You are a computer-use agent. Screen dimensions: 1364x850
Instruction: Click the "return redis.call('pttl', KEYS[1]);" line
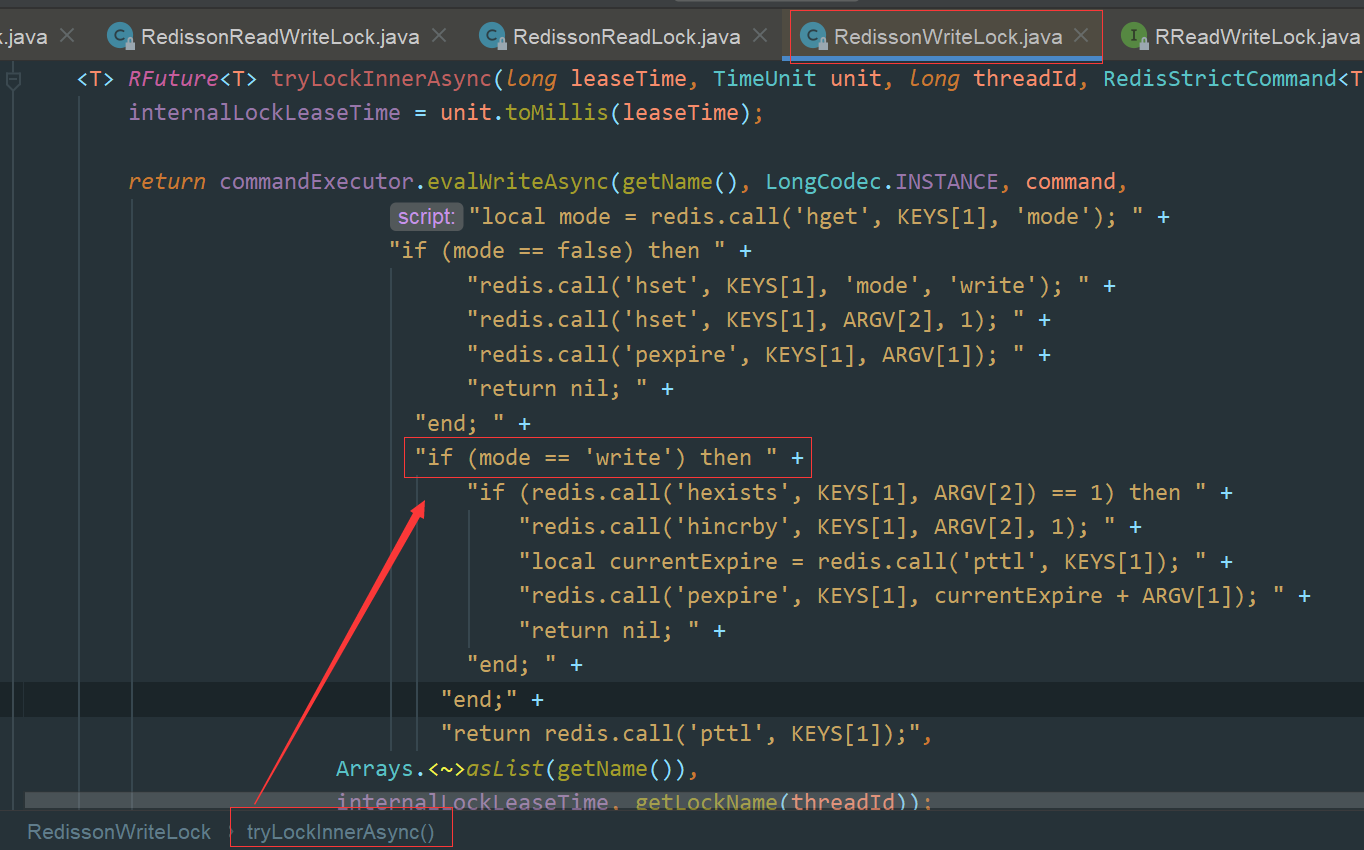(x=687, y=734)
